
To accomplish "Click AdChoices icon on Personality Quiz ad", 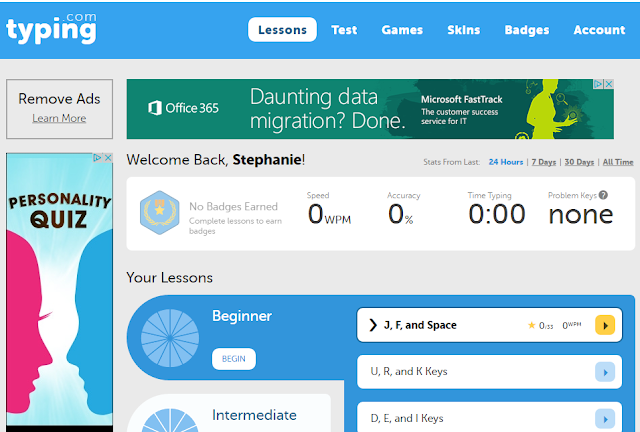I will (97, 158).
